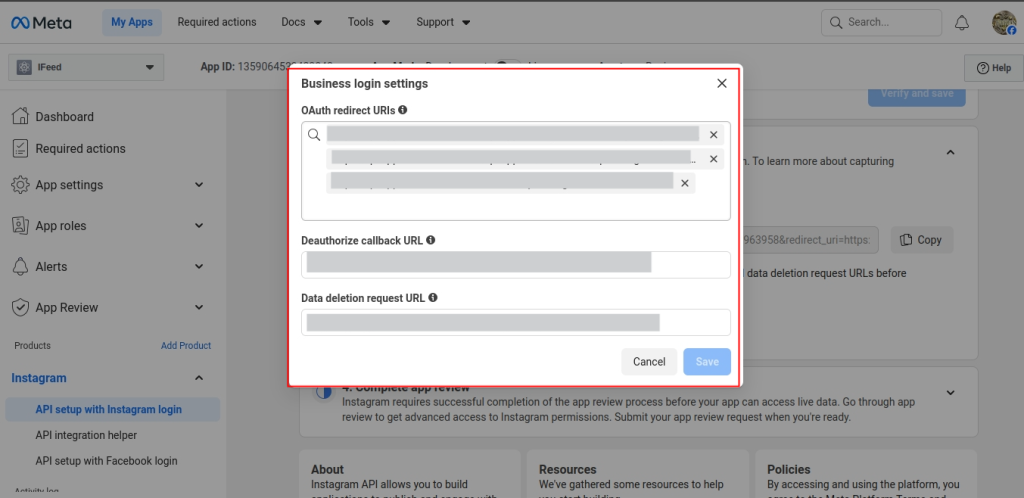The height and width of the screenshot is (498, 1024).
Task: Click info icon beside Data deletion request URL
Action: click(x=432, y=298)
